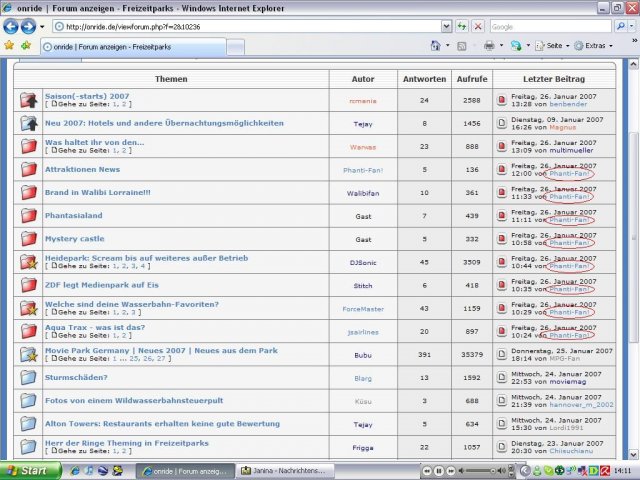
Task: Open the Seite menu dropdown
Action: [553, 46]
